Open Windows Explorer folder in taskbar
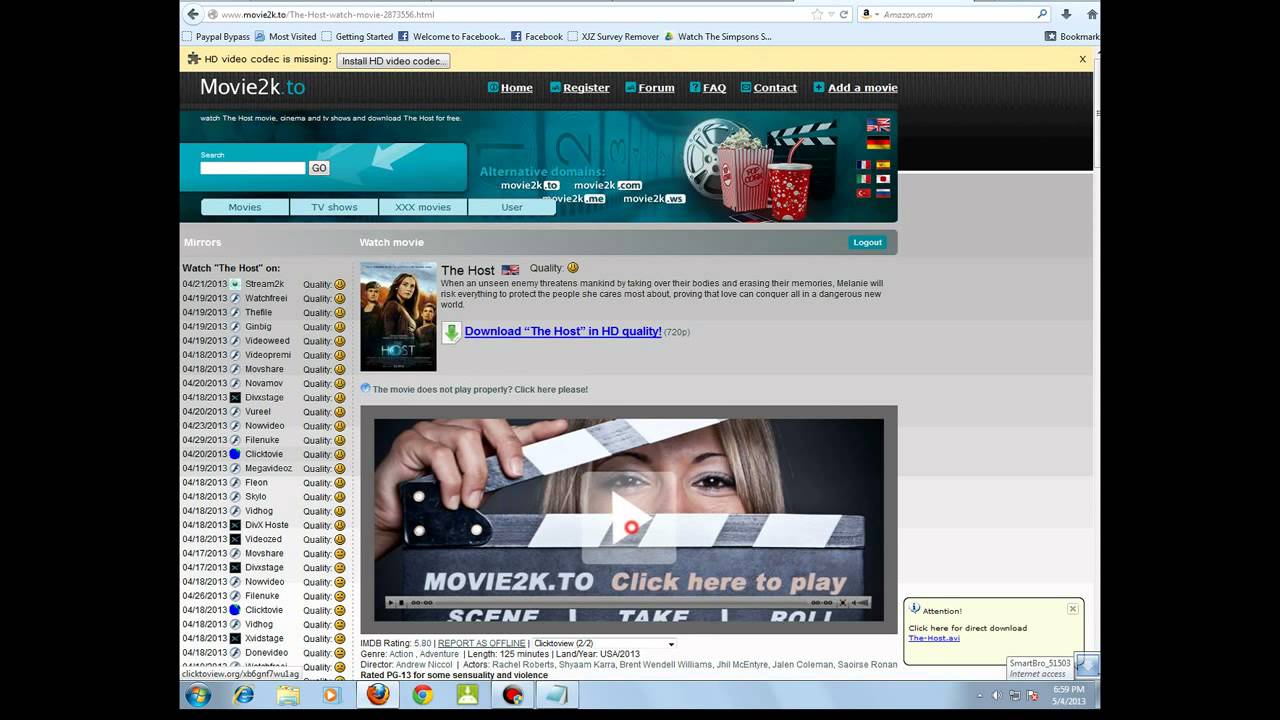The height and width of the screenshot is (720, 1280). click(288, 695)
